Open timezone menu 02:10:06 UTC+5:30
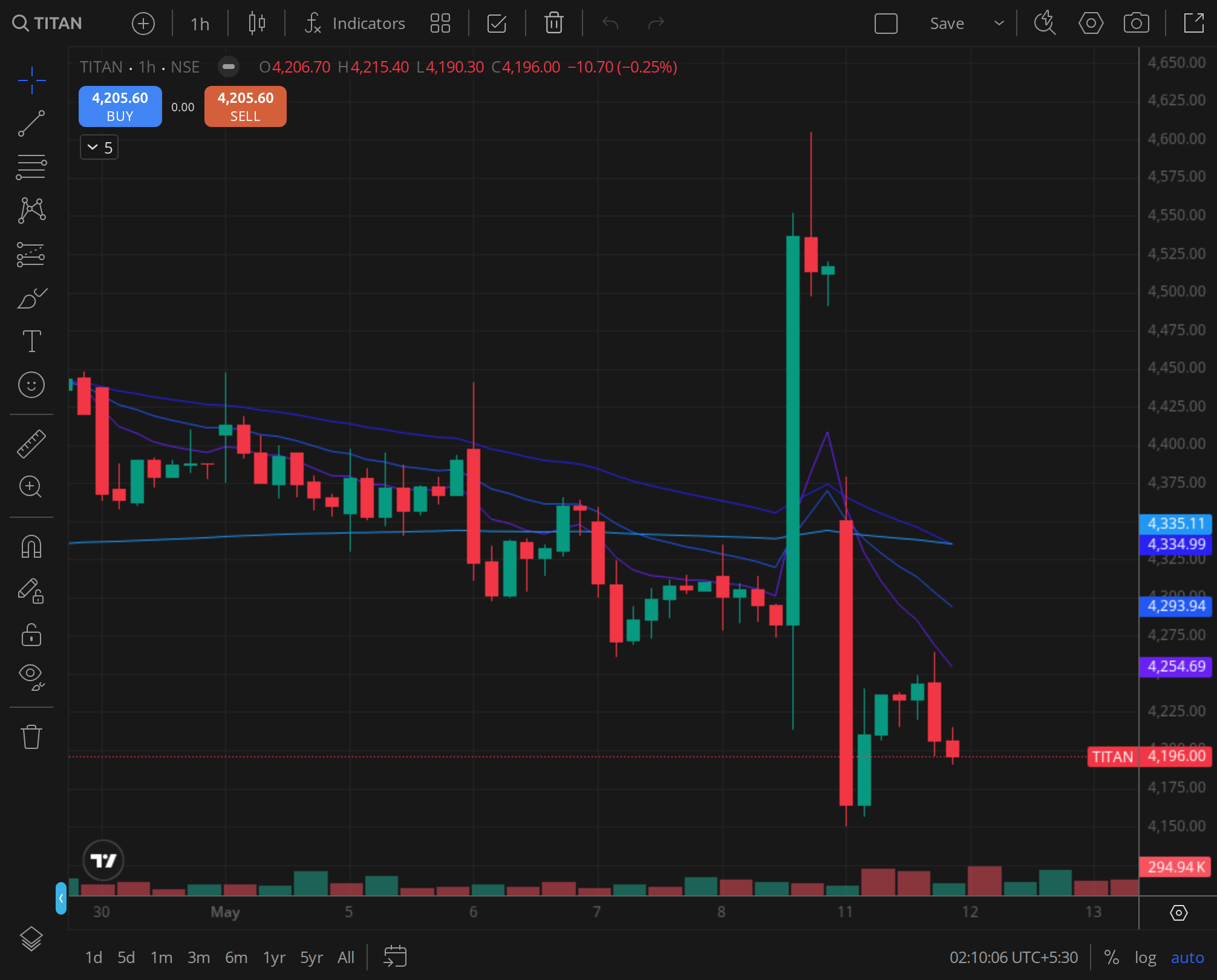This screenshot has width=1217, height=980. click(1014, 958)
